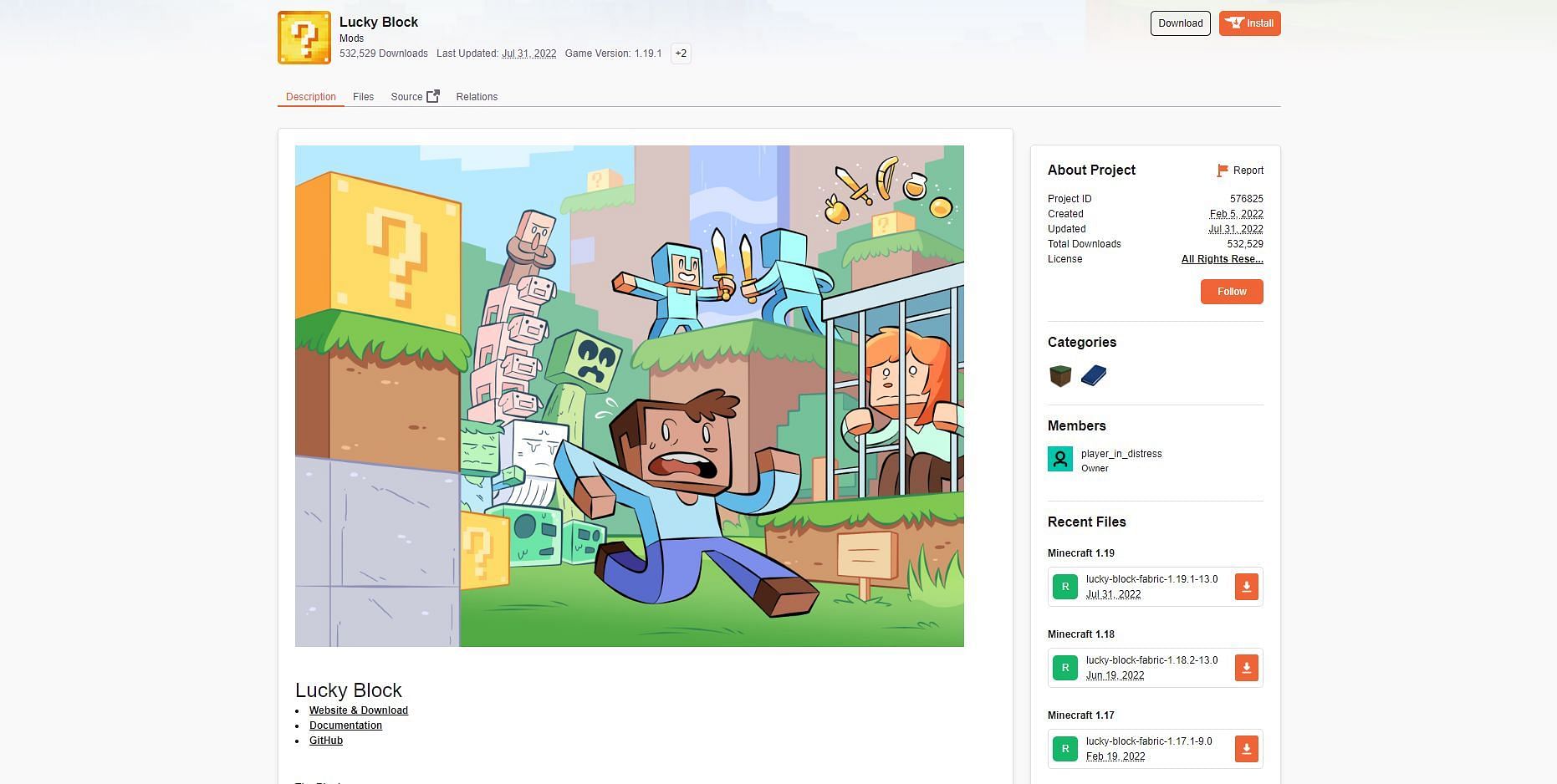Screen dimensions: 1557x784
Task: Open the Description tab
Action: [311, 97]
